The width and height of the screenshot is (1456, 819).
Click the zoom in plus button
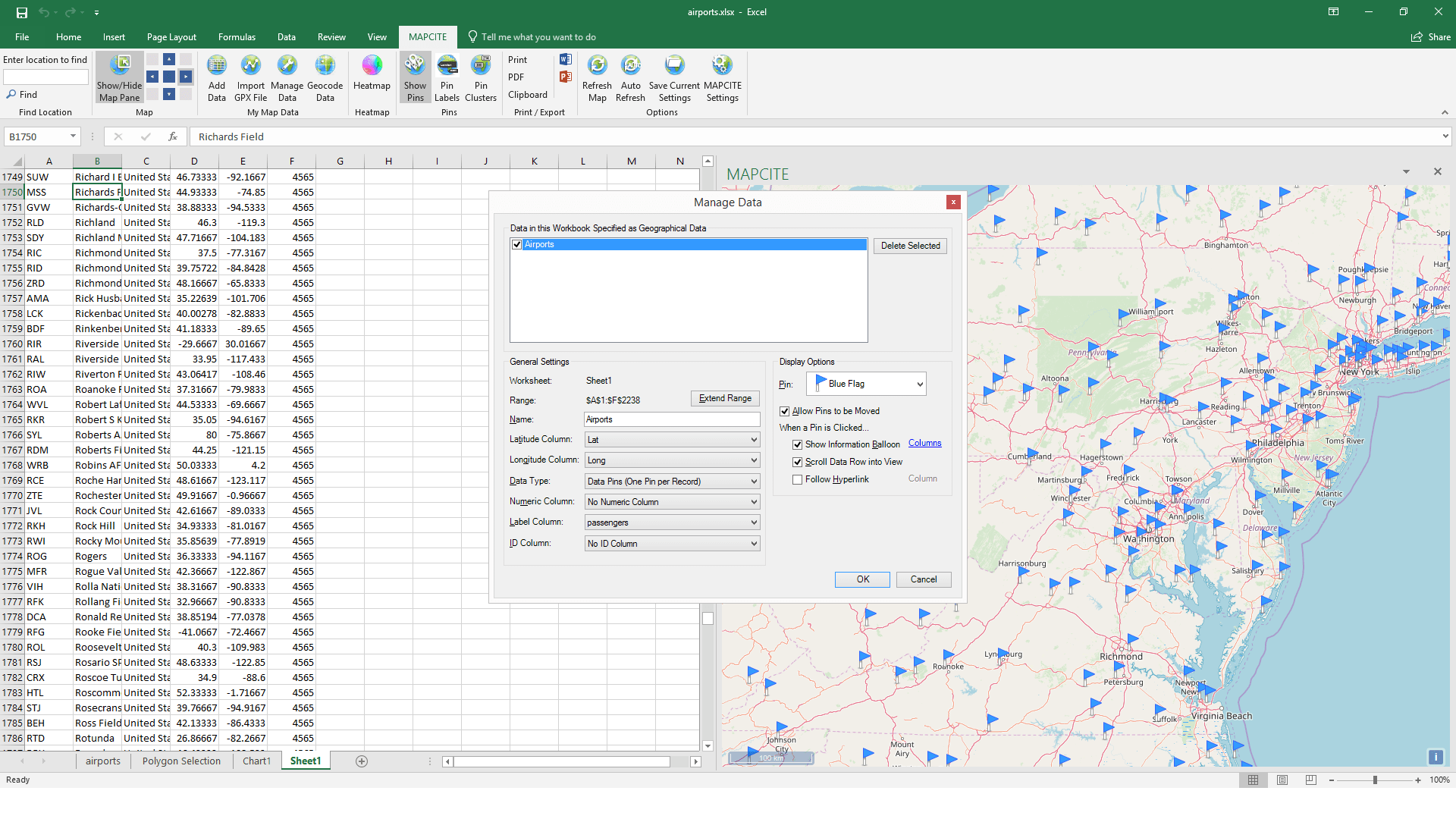pos(1418,780)
